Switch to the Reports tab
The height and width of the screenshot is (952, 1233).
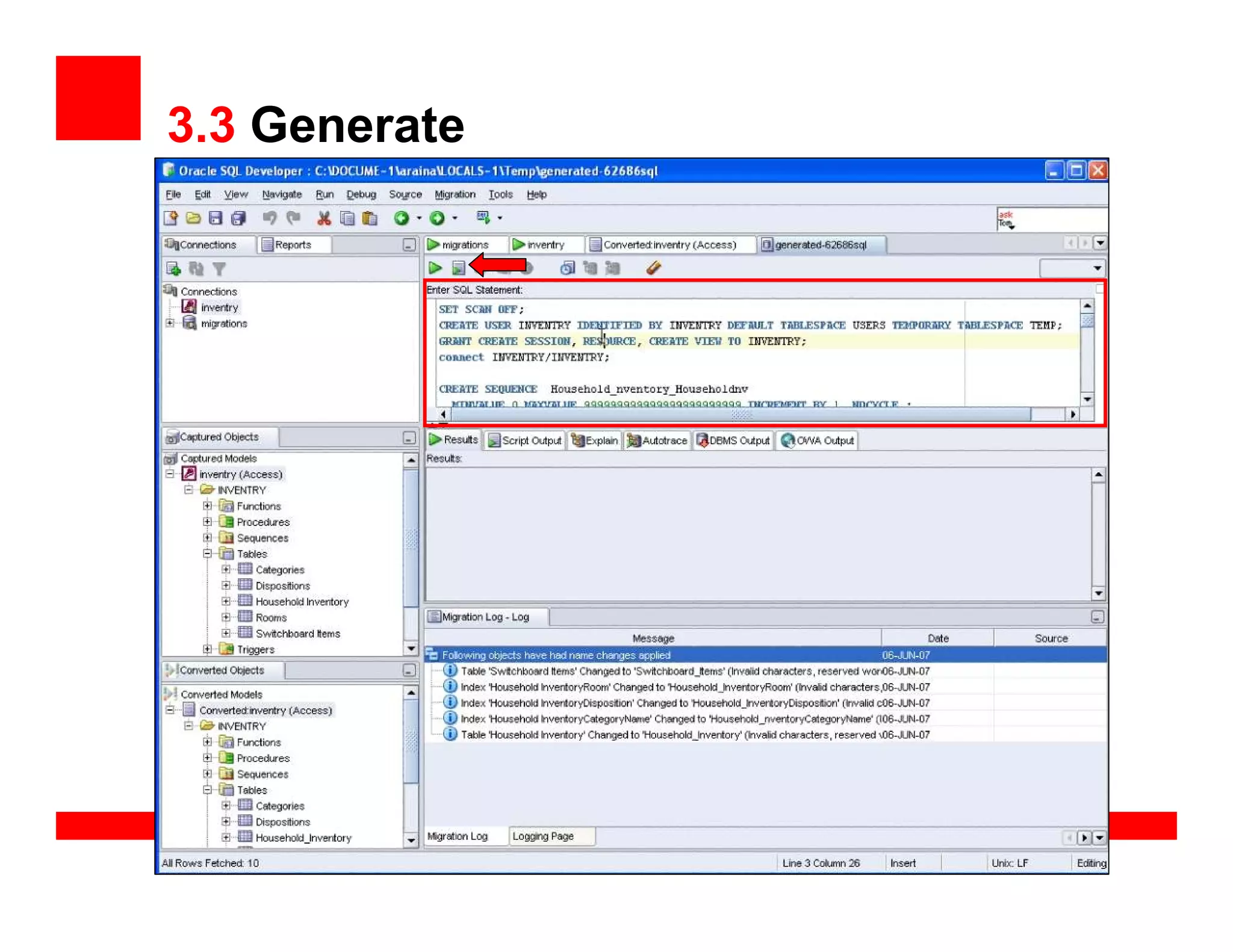pos(294,245)
